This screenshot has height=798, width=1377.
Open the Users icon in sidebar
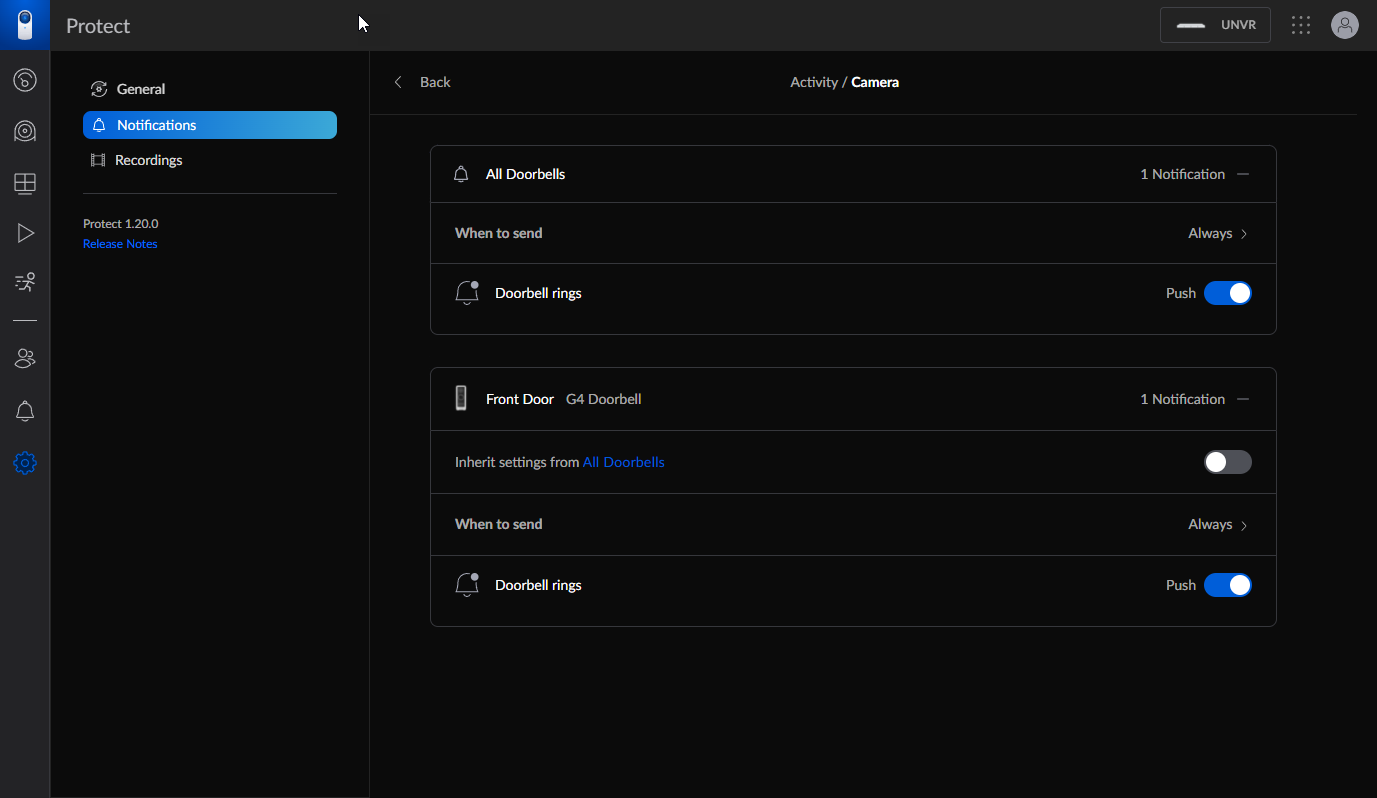tap(25, 358)
